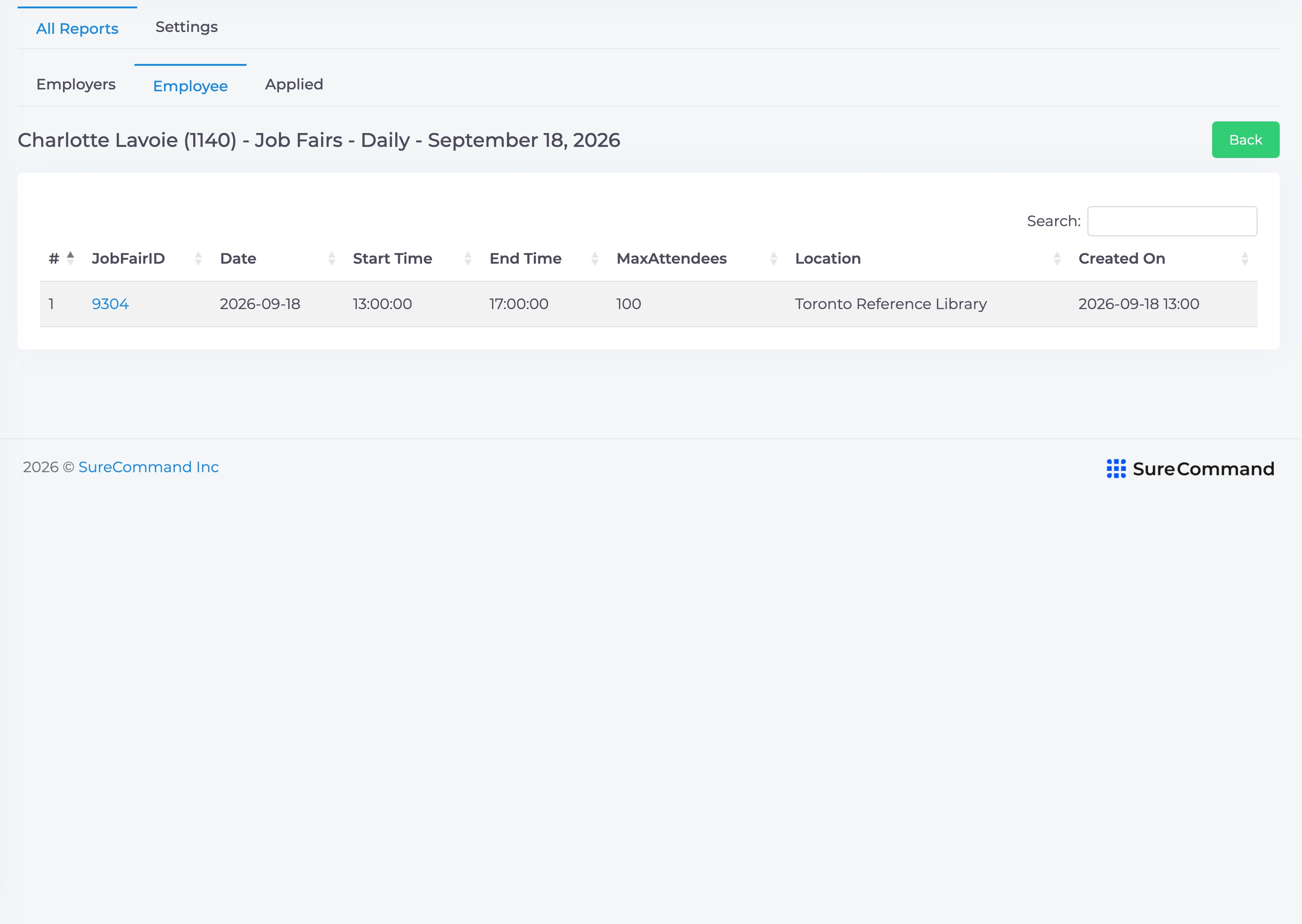This screenshot has height=924, width=1302.
Task: Click the SureCommand logo in footer
Action: [1190, 469]
